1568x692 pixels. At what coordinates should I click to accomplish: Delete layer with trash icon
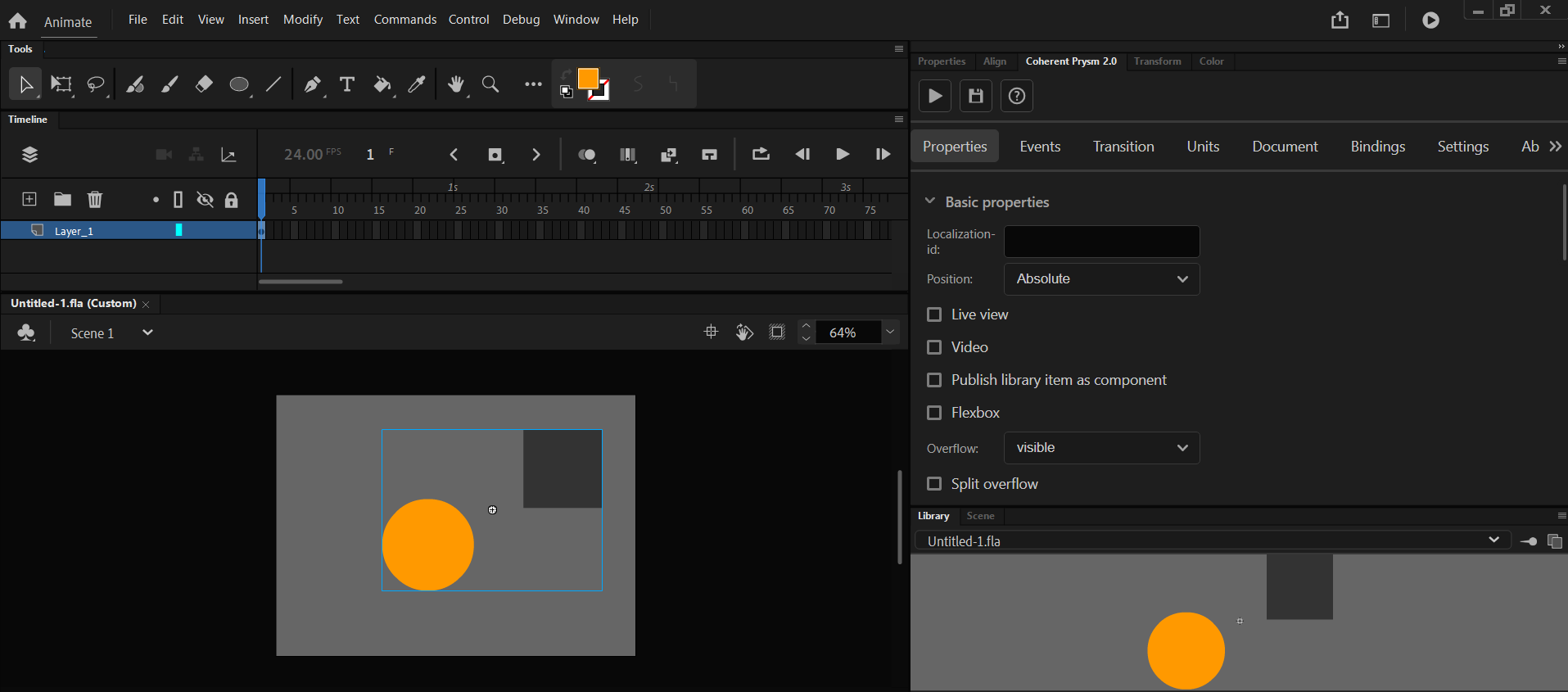pyautogui.click(x=95, y=199)
